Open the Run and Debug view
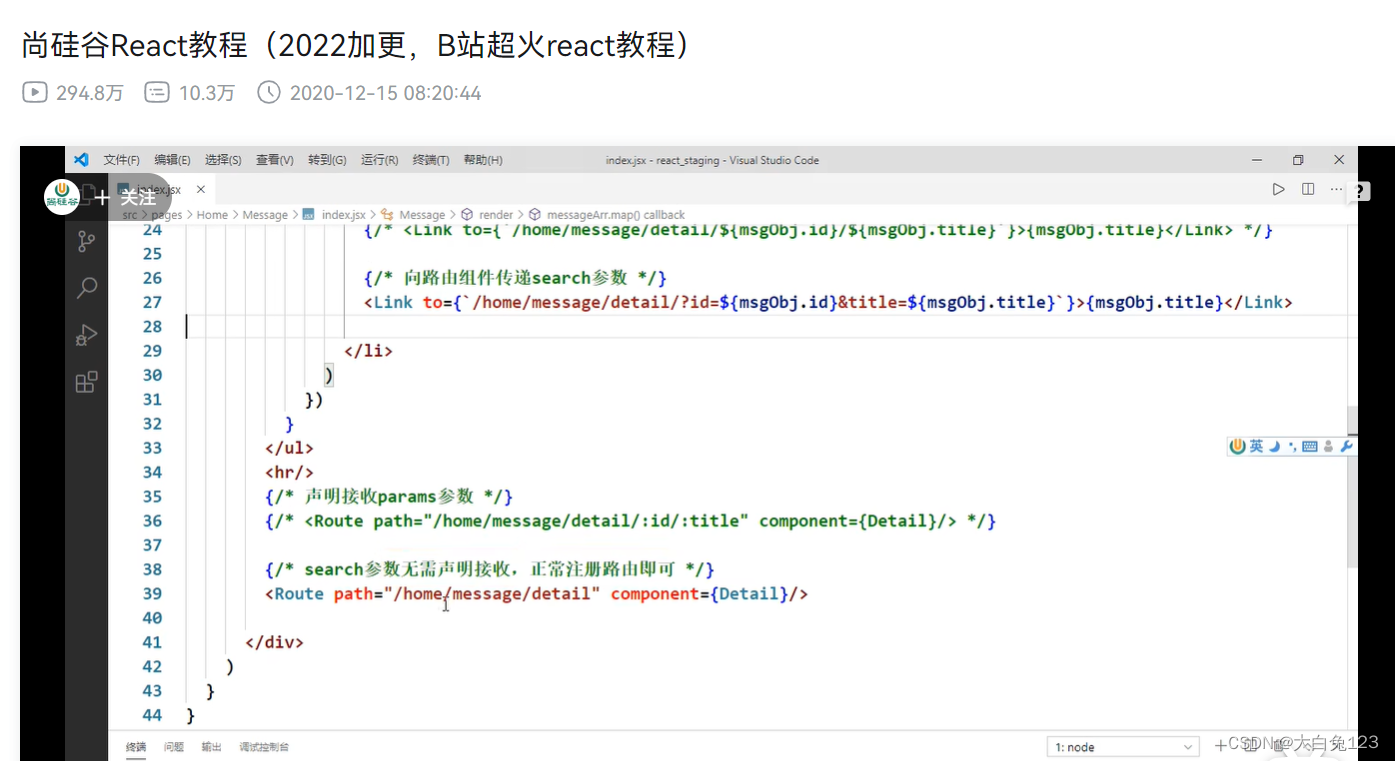This screenshot has height=761, width=1395. (87, 335)
